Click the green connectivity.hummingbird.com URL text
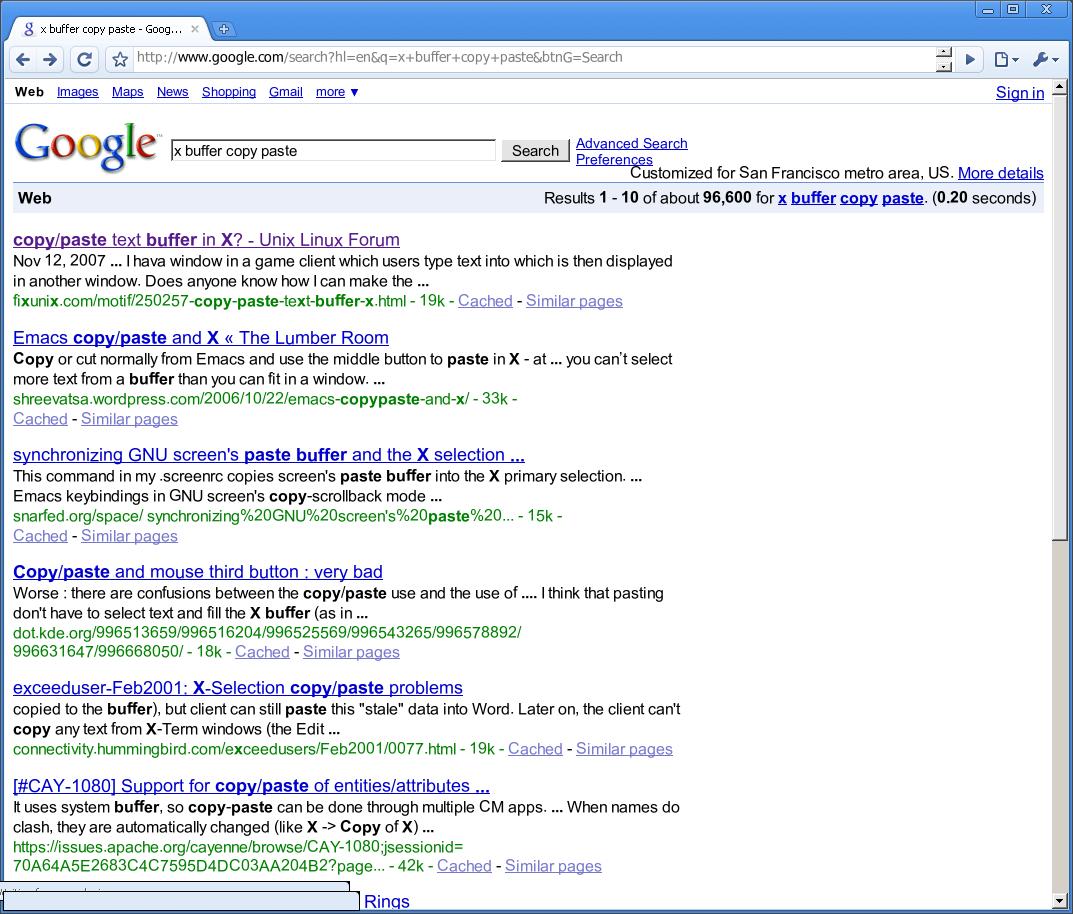Screen dimensions: 1073x914 coord(235,749)
